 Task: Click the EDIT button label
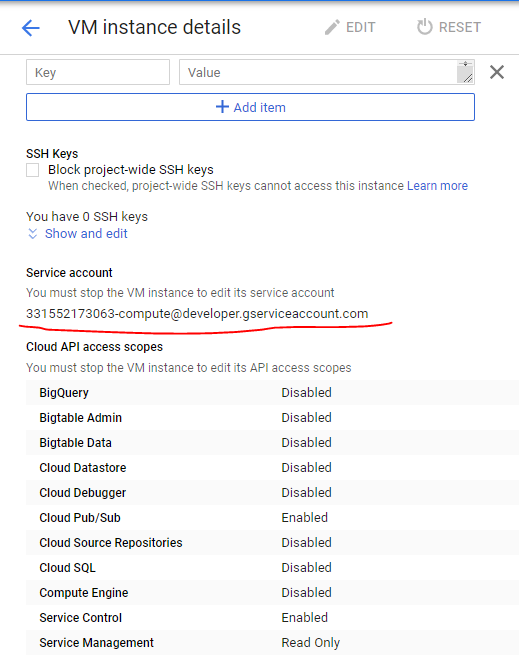coord(360,27)
